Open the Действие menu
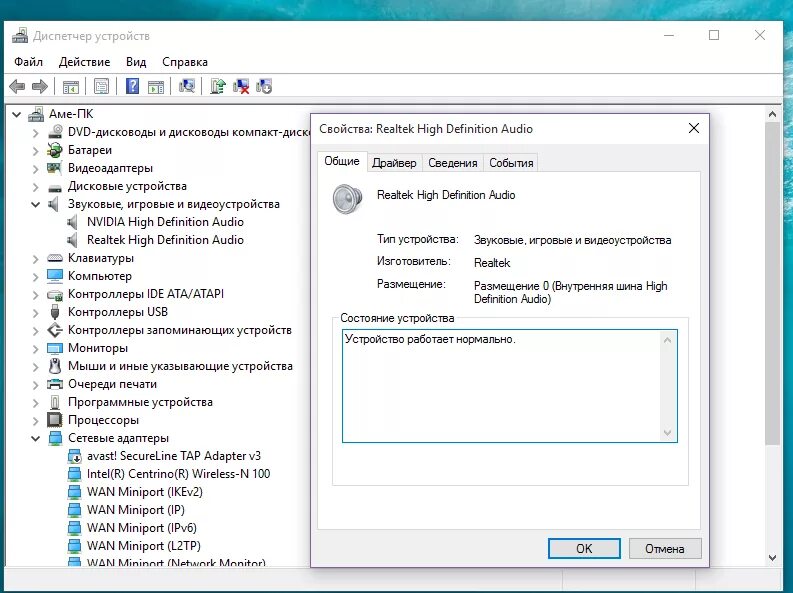Screen dimensions: 793x593 coord(84,62)
